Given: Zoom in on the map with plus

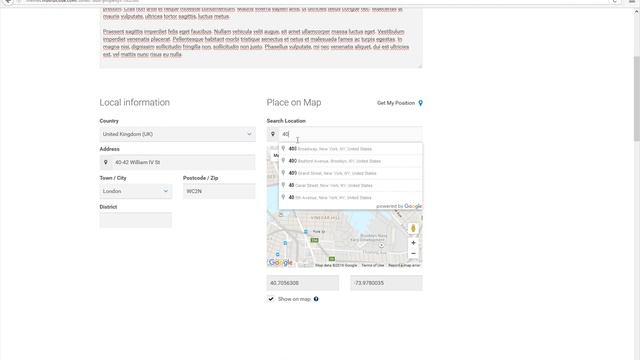Looking at the screenshot, I should pos(413,243).
